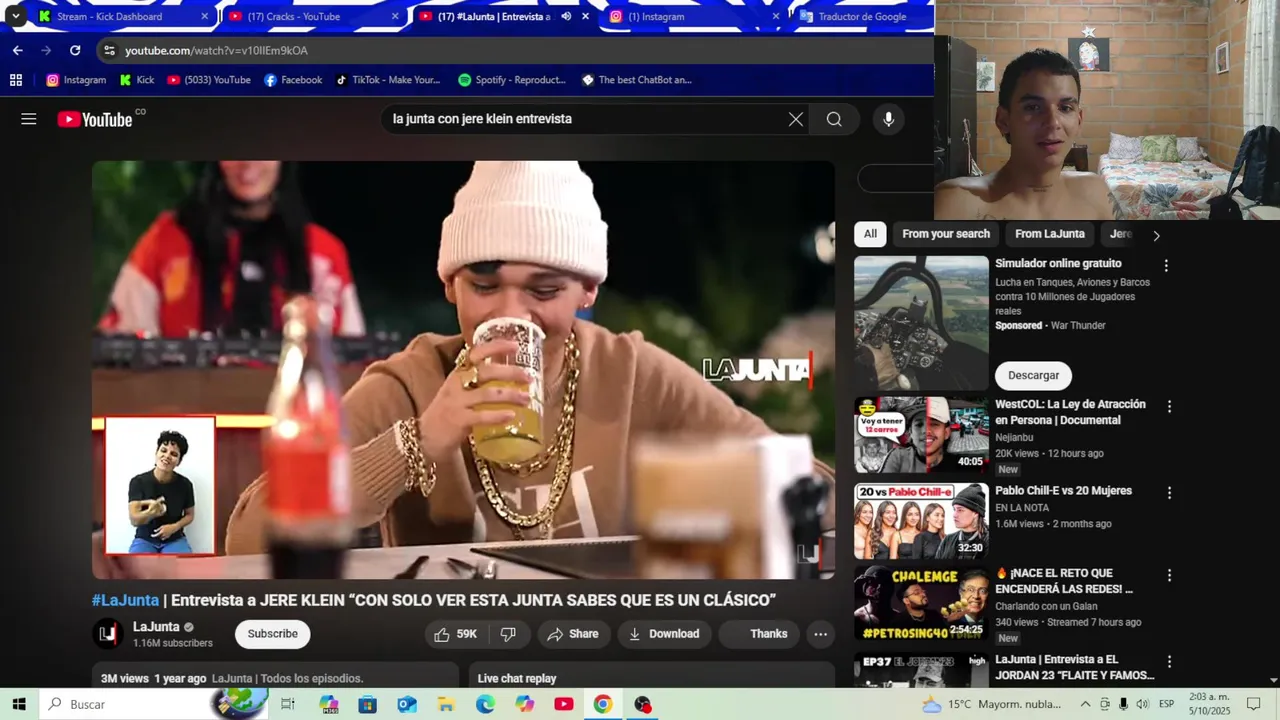
Task: Open WestCOL La Ley de Atracción title
Action: click(1070, 412)
